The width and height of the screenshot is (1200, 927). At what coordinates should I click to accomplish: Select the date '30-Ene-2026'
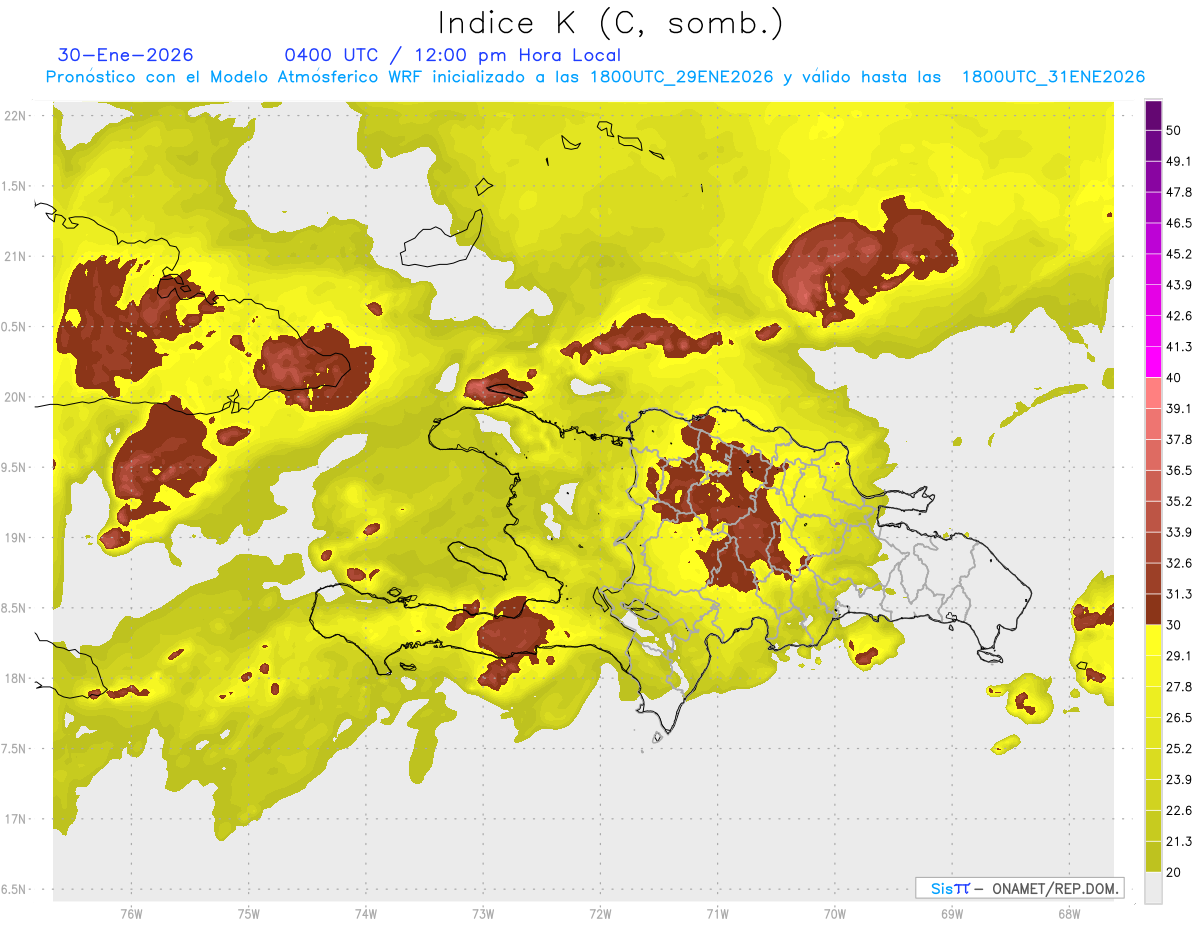coord(126,56)
